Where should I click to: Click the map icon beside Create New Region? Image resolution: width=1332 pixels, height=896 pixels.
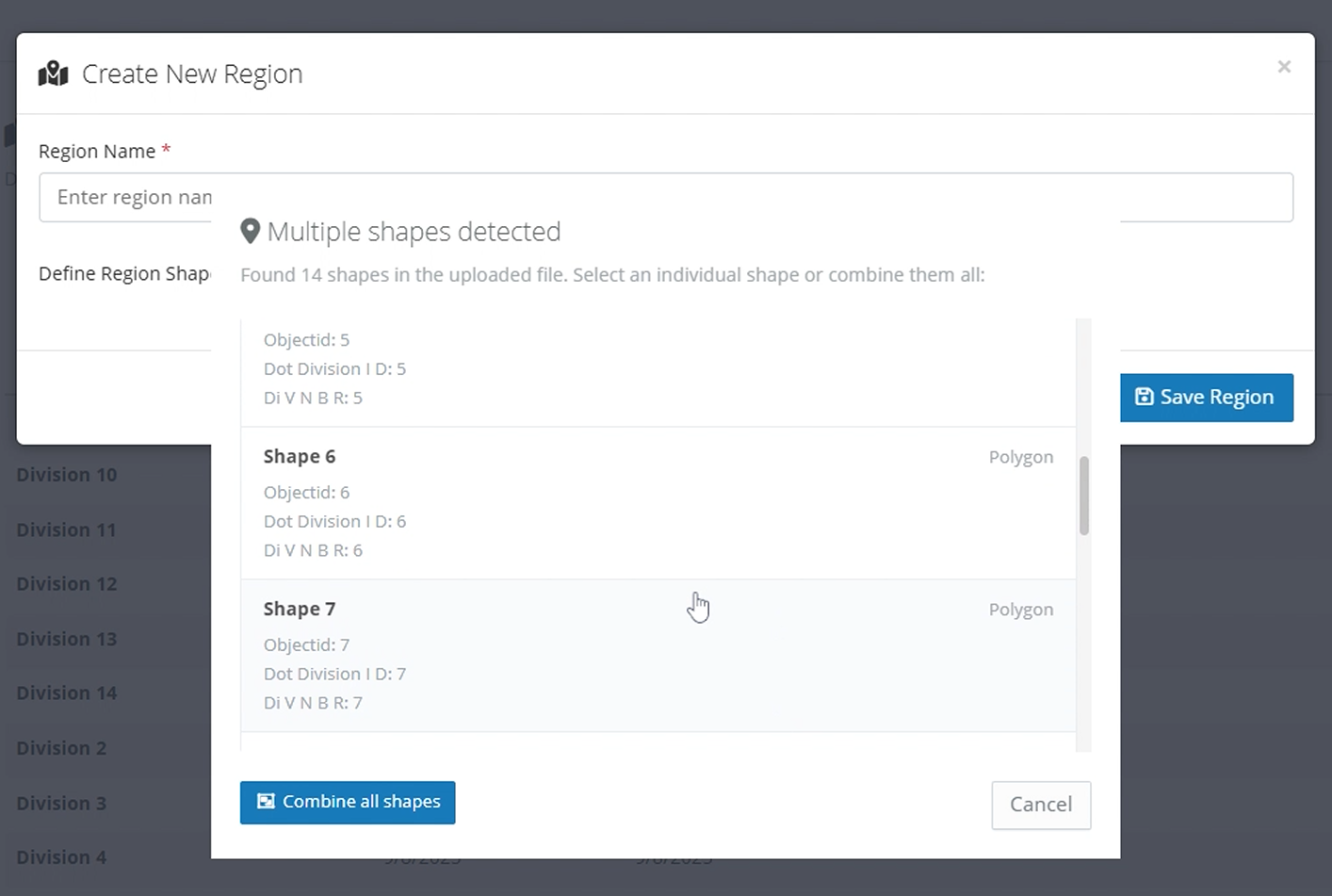point(53,73)
